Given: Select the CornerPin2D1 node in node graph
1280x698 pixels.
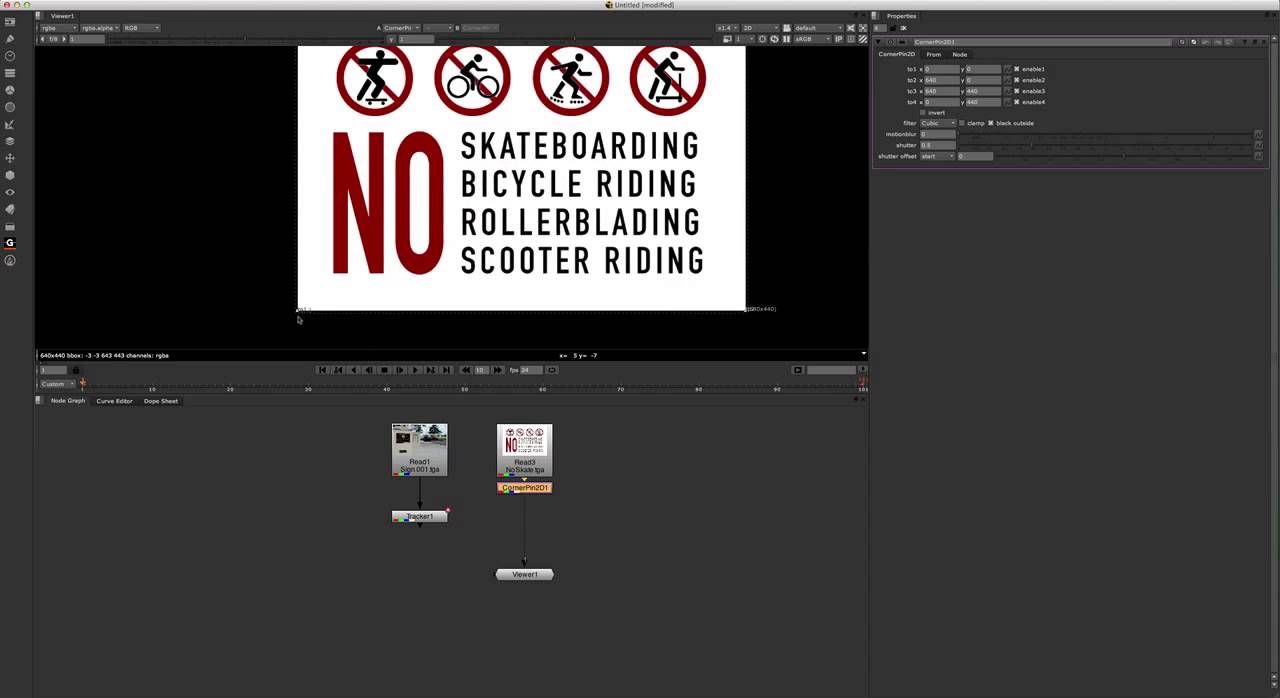Looking at the screenshot, I should click(524, 488).
